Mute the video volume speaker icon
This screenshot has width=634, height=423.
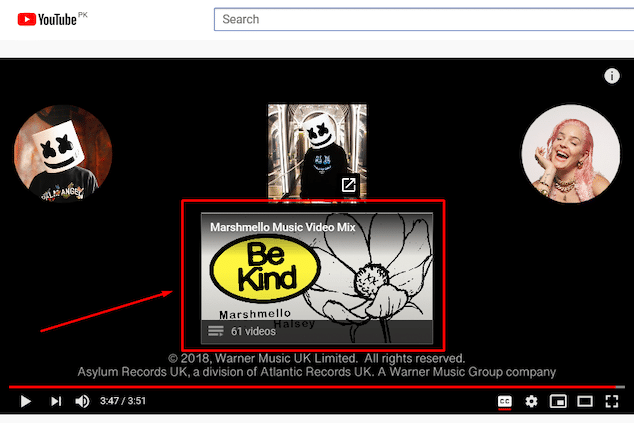[x=82, y=401]
